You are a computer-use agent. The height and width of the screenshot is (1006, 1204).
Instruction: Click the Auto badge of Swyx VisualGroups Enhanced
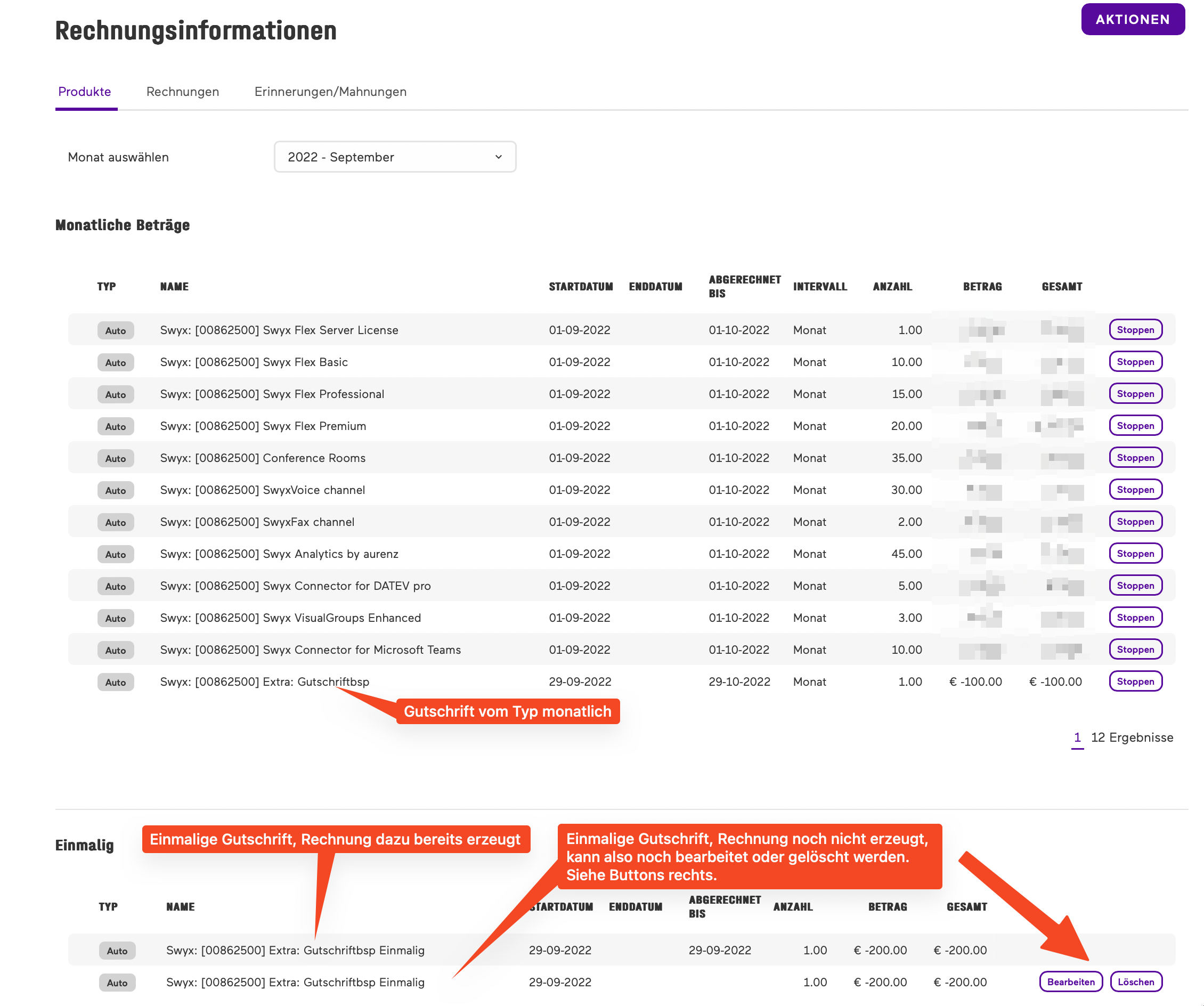tap(116, 618)
